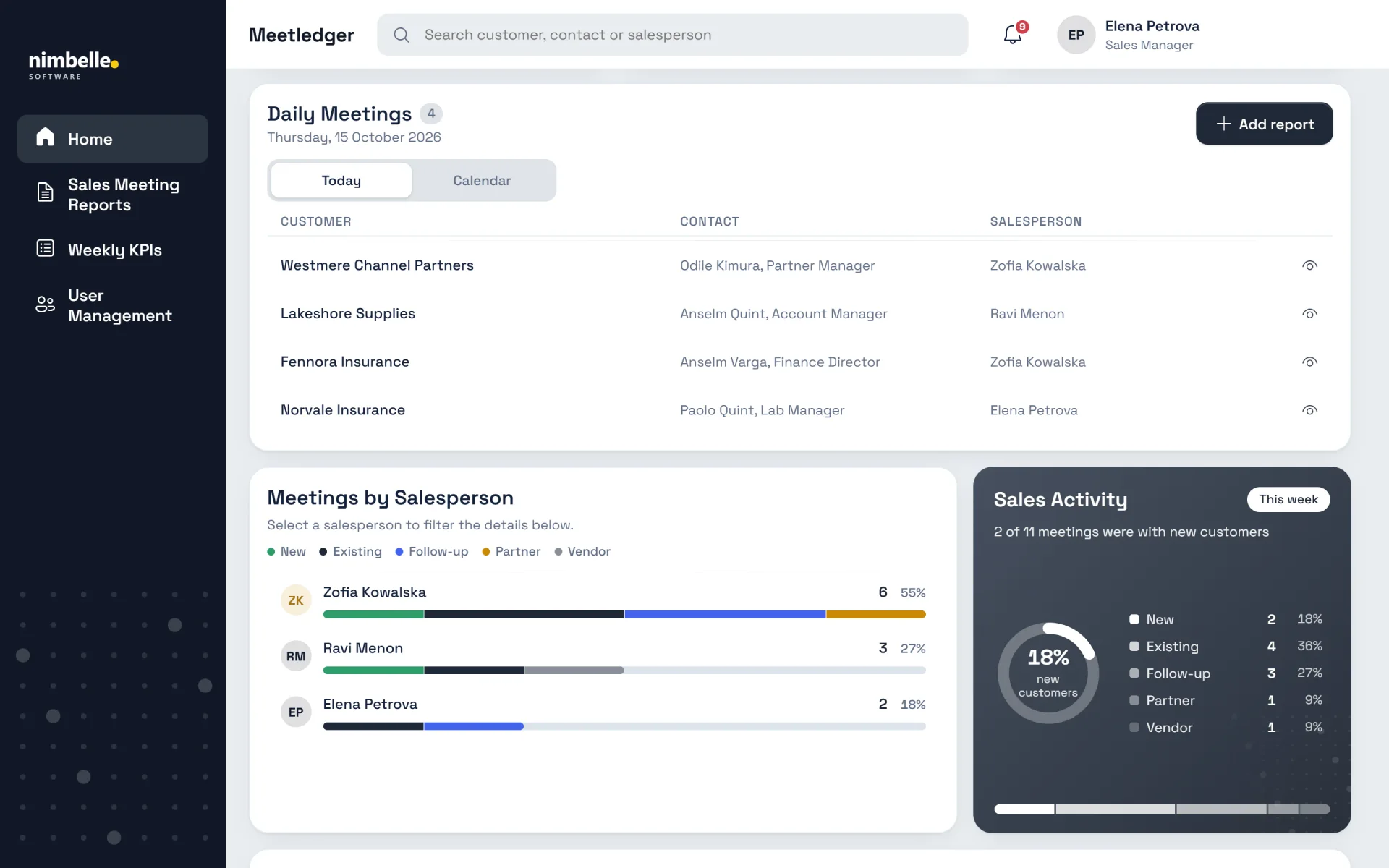View the Westmere Channel Partners meeting via eye icon
This screenshot has height=868, width=1389.
[x=1309, y=265]
